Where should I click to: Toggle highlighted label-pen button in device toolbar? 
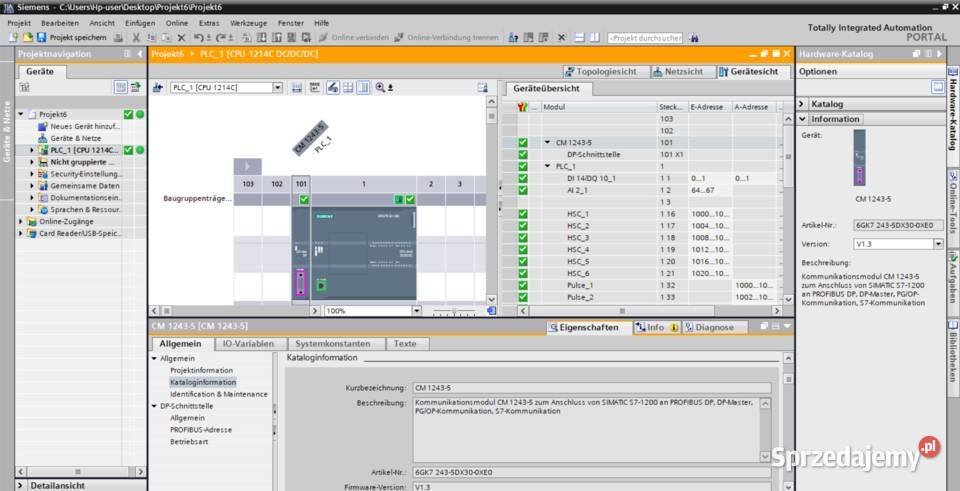(x=333, y=88)
